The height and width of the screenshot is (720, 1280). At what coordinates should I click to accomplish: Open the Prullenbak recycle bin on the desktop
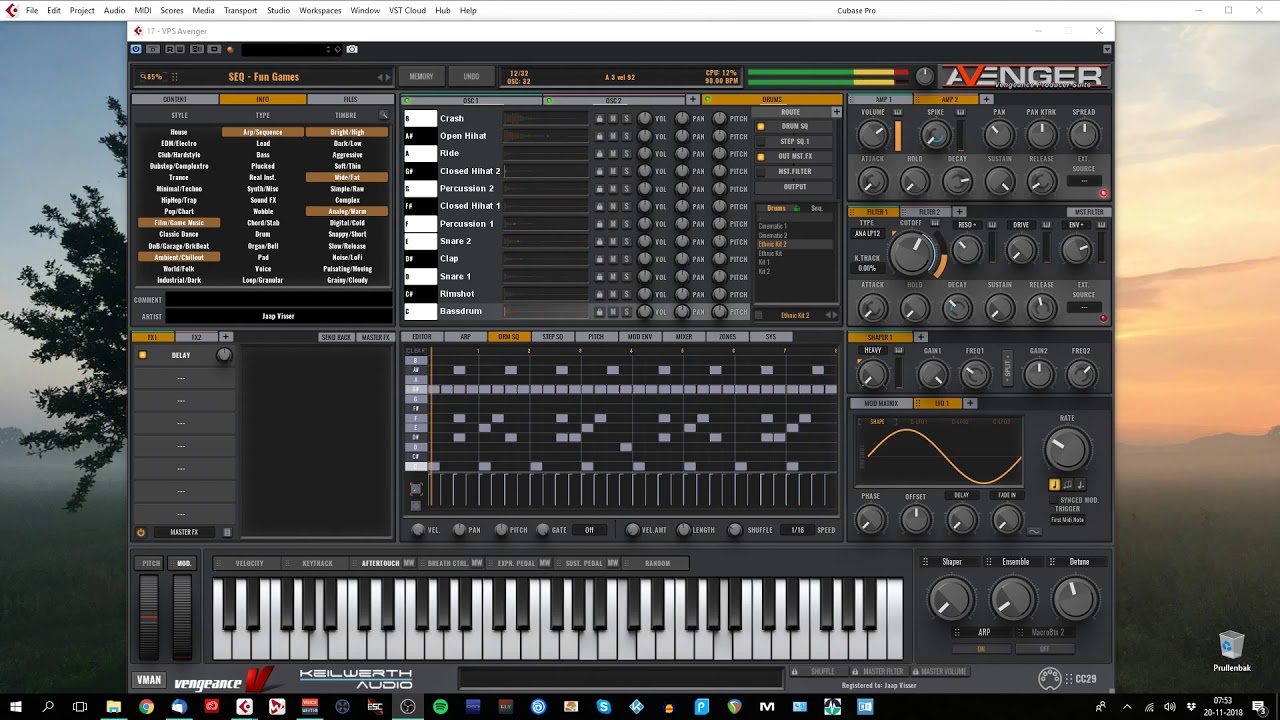click(x=1231, y=652)
